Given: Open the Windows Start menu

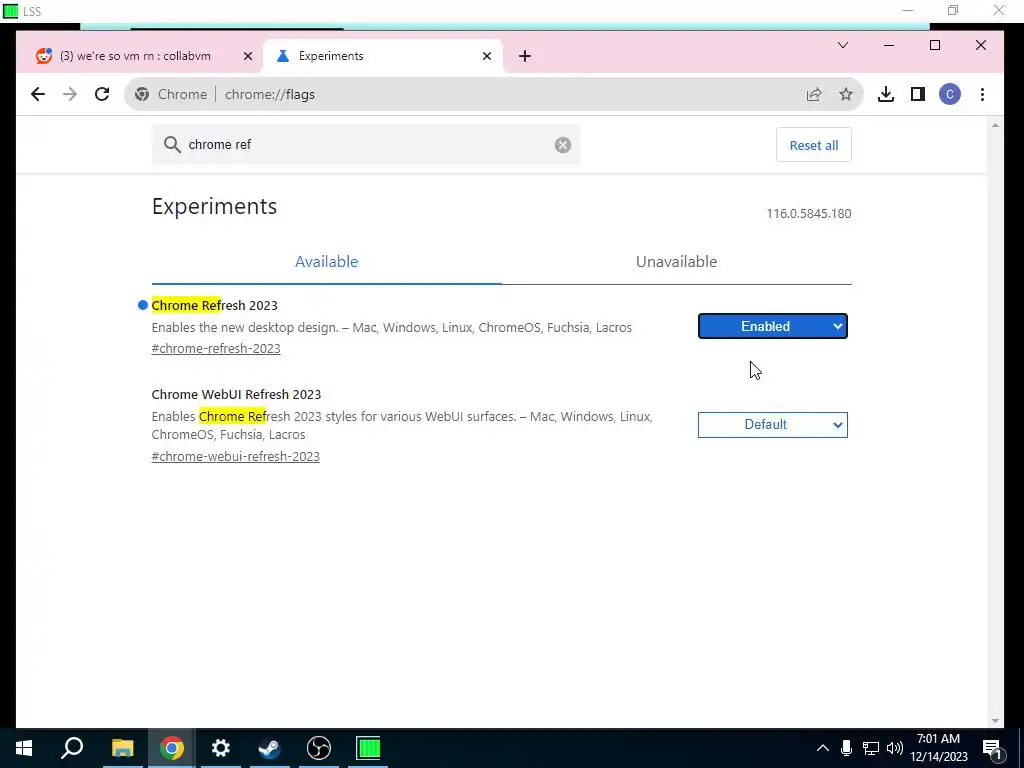Looking at the screenshot, I should point(24,748).
